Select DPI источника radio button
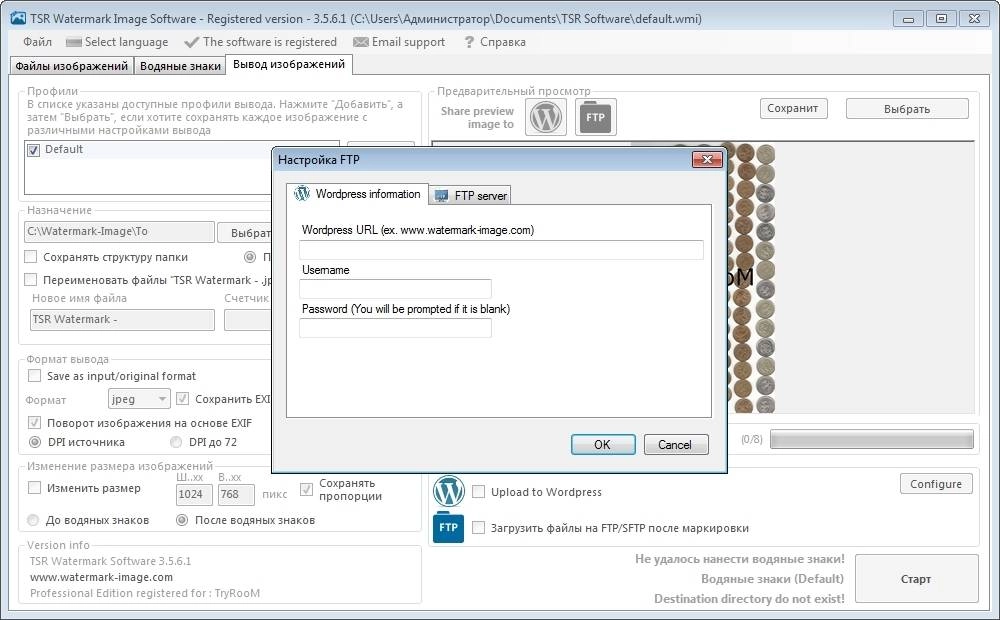1000x620 pixels. pos(35,442)
